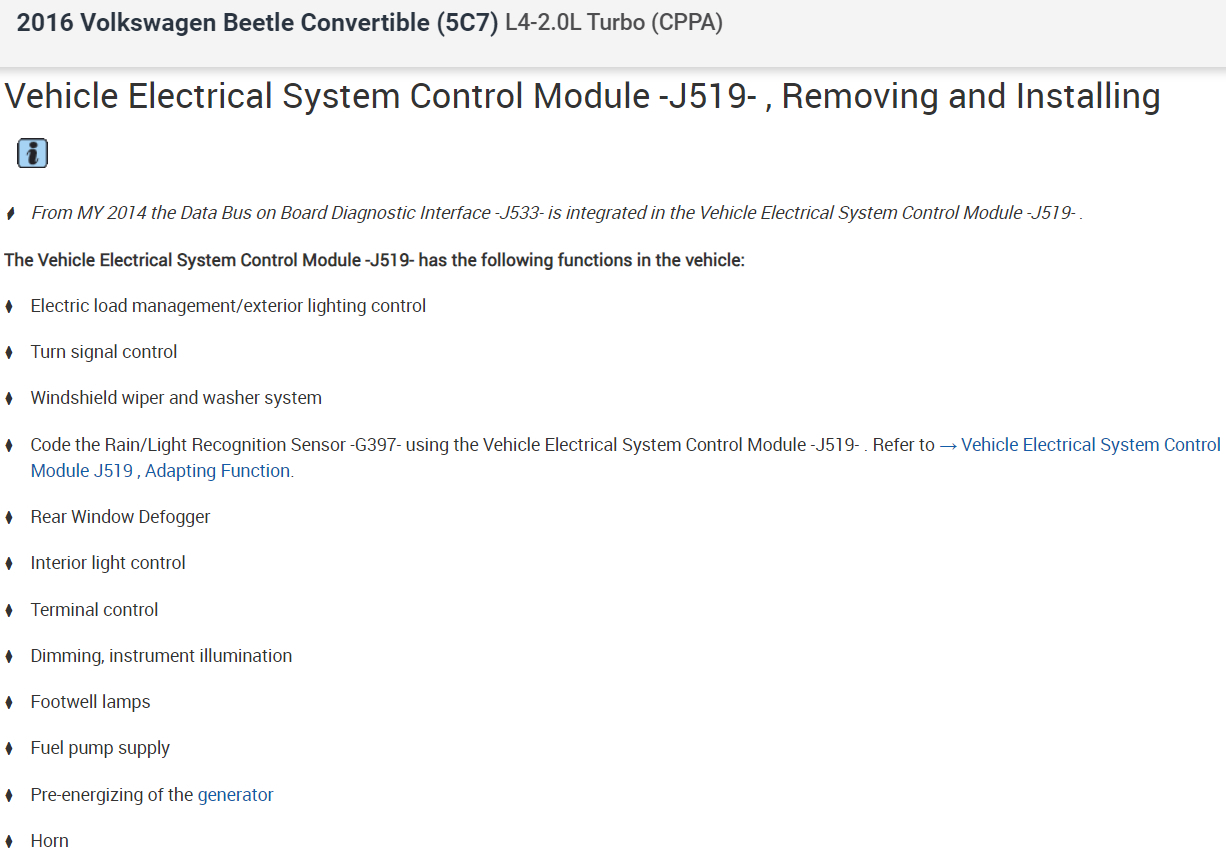The width and height of the screenshot is (1226, 857).
Task: Click the blue information note icon
Action: point(32,153)
